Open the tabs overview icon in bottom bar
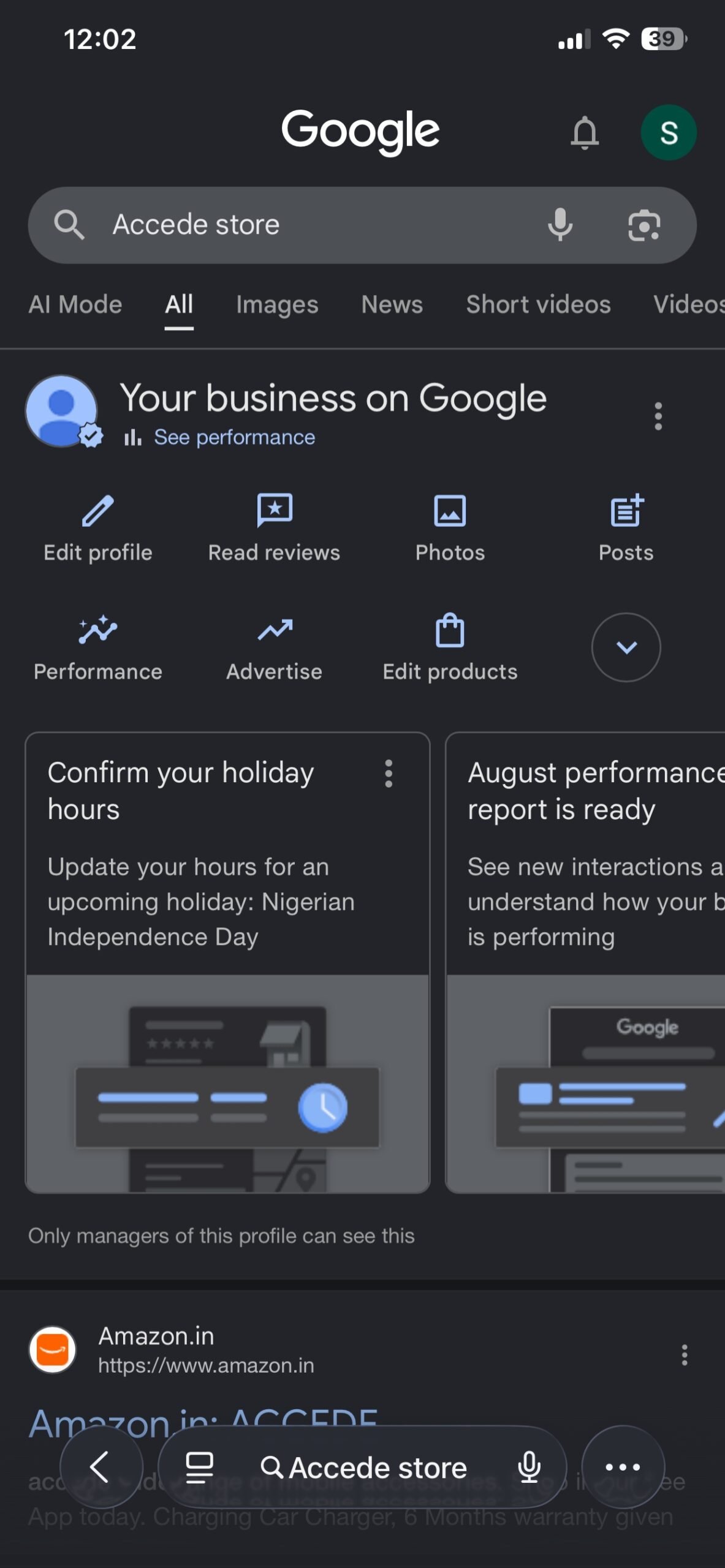 point(199,1468)
